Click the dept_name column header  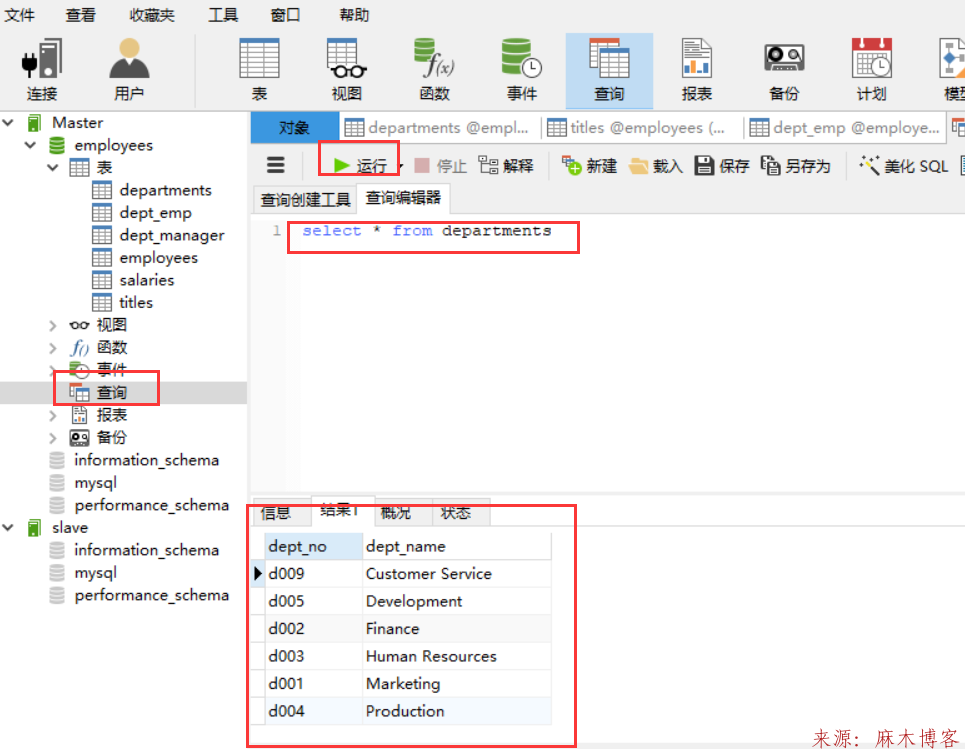click(x=457, y=547)
